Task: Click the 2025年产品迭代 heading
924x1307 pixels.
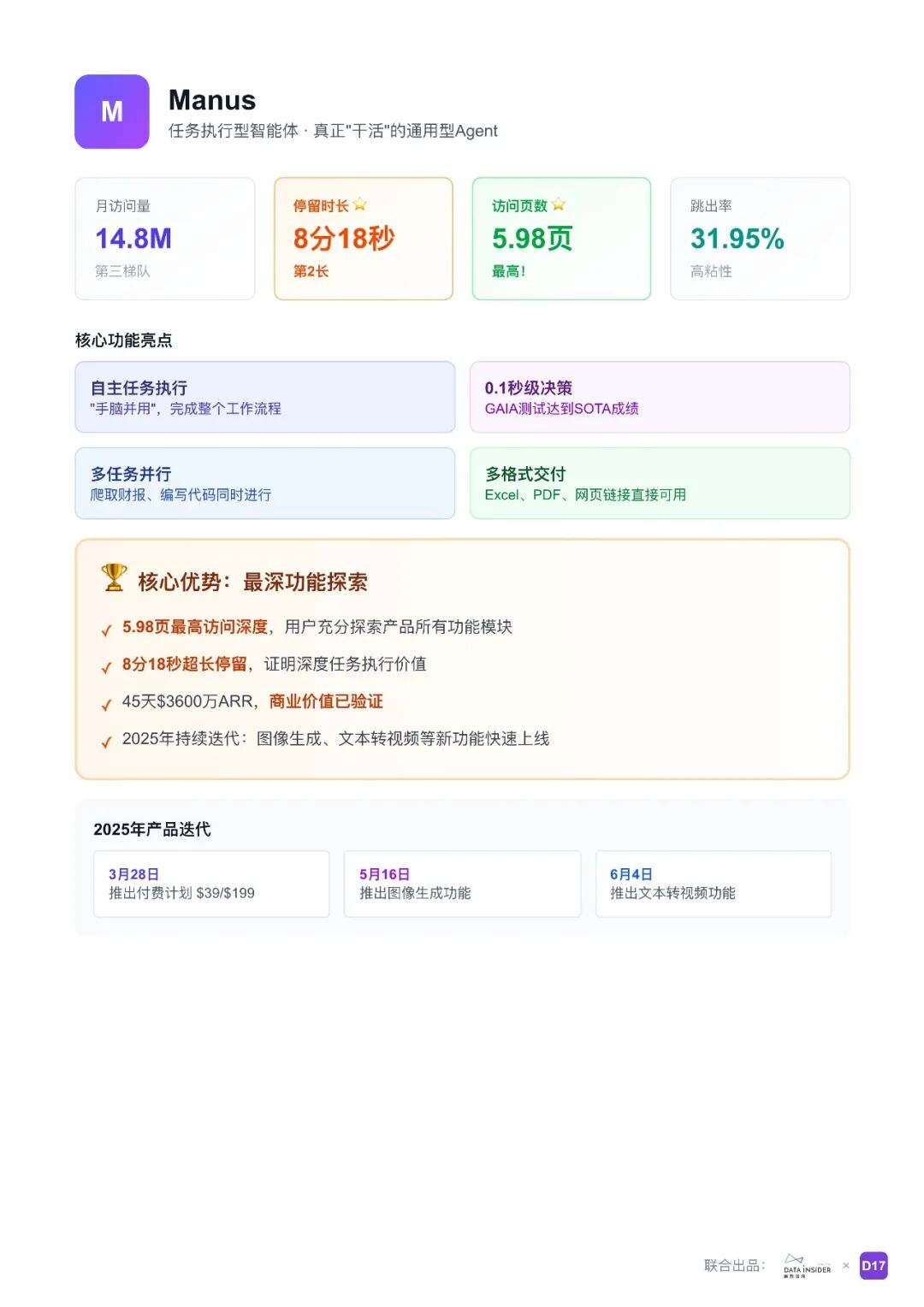Action: [152, 829]
